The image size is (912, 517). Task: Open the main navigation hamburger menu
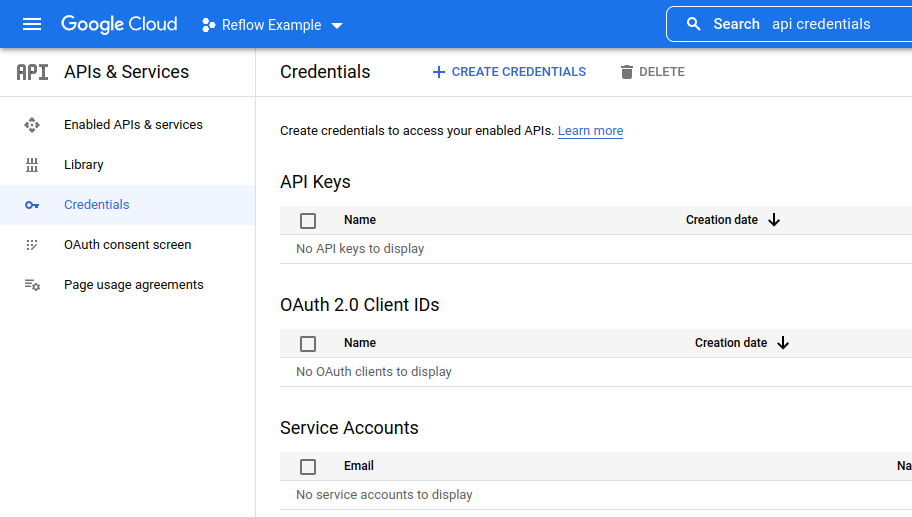tap(32, 24)
